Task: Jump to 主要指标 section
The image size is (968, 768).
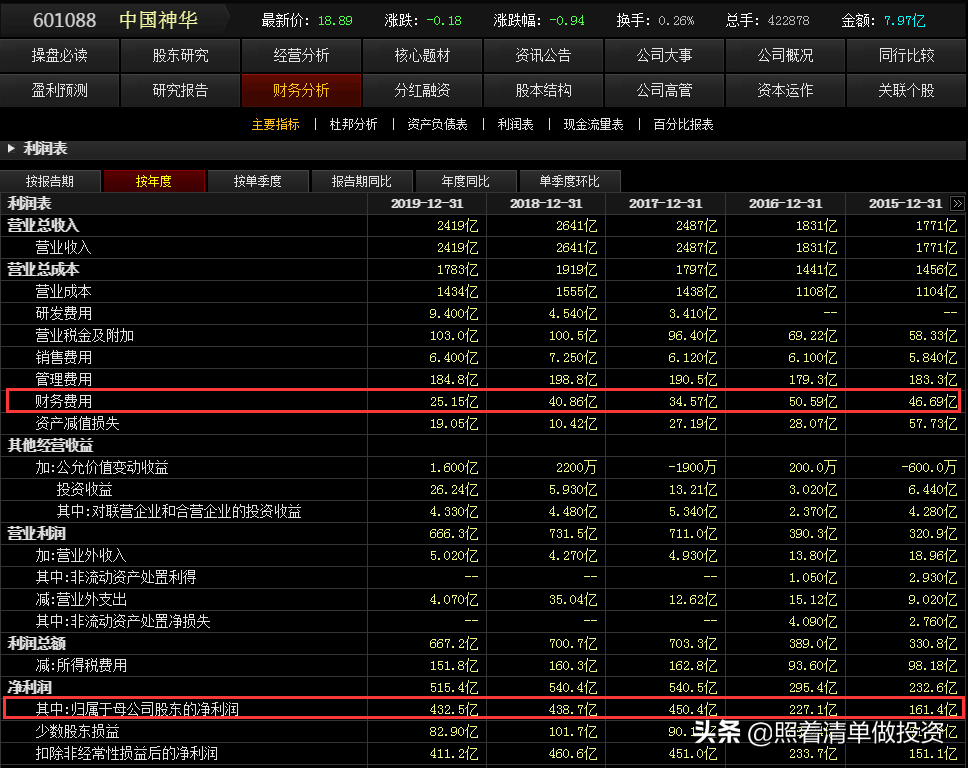Action: [275, 125]
